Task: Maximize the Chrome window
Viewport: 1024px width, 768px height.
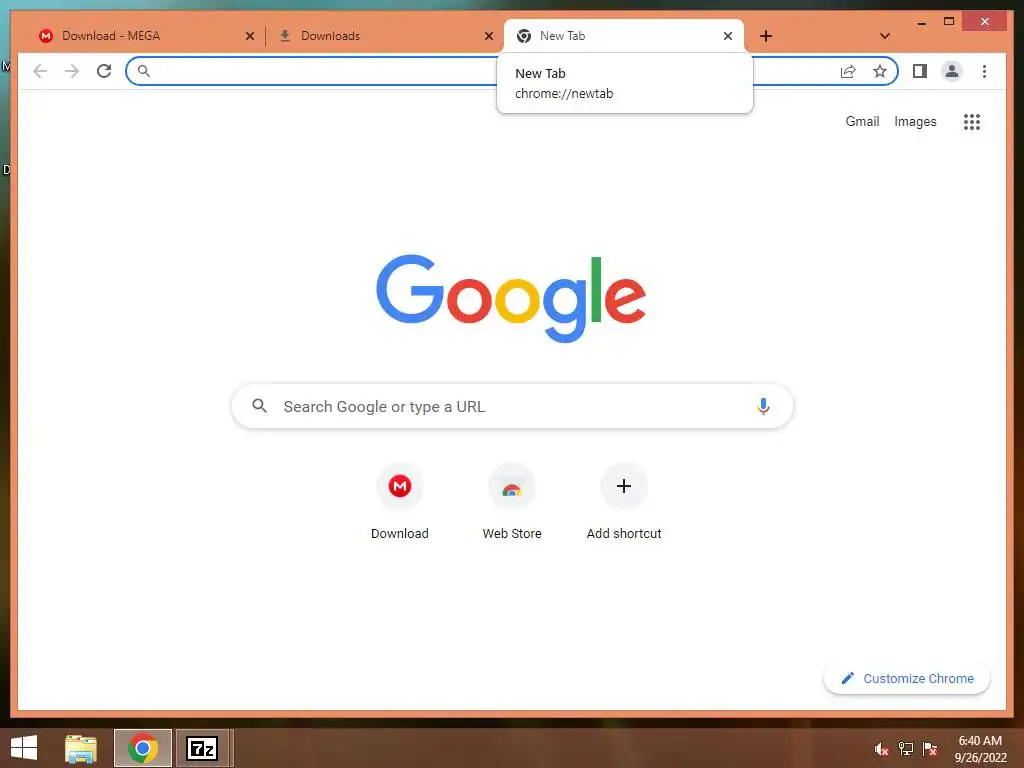Action: pos(949,22)
